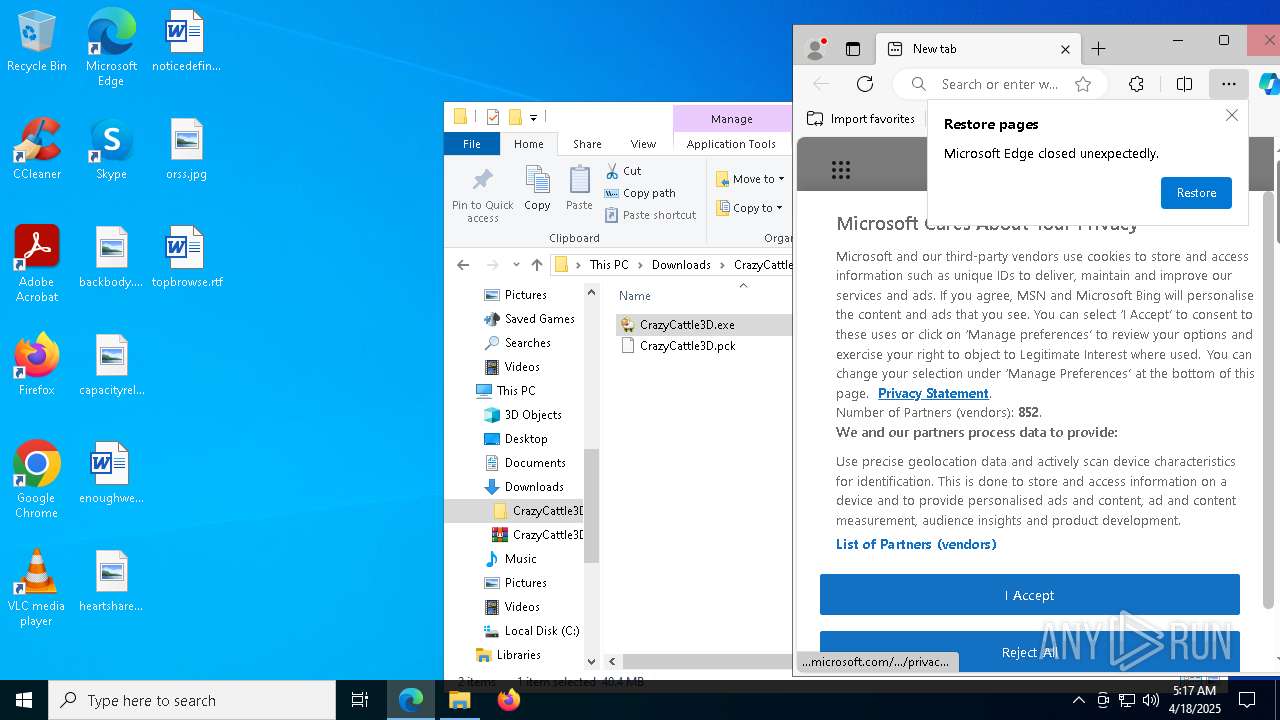This screenshot has height=720, width=1280.
Task: Collapse the Name column sort arrow
Action: pyautogui.click(x=743, y=285)
